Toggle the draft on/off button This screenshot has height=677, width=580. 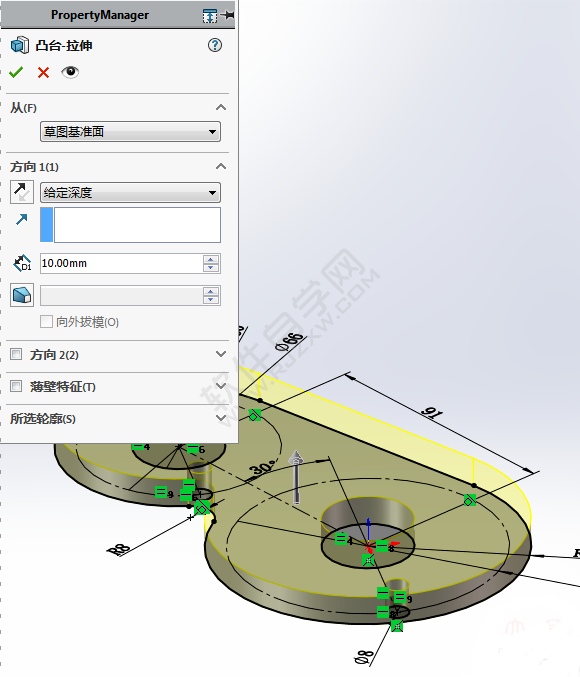22,295
